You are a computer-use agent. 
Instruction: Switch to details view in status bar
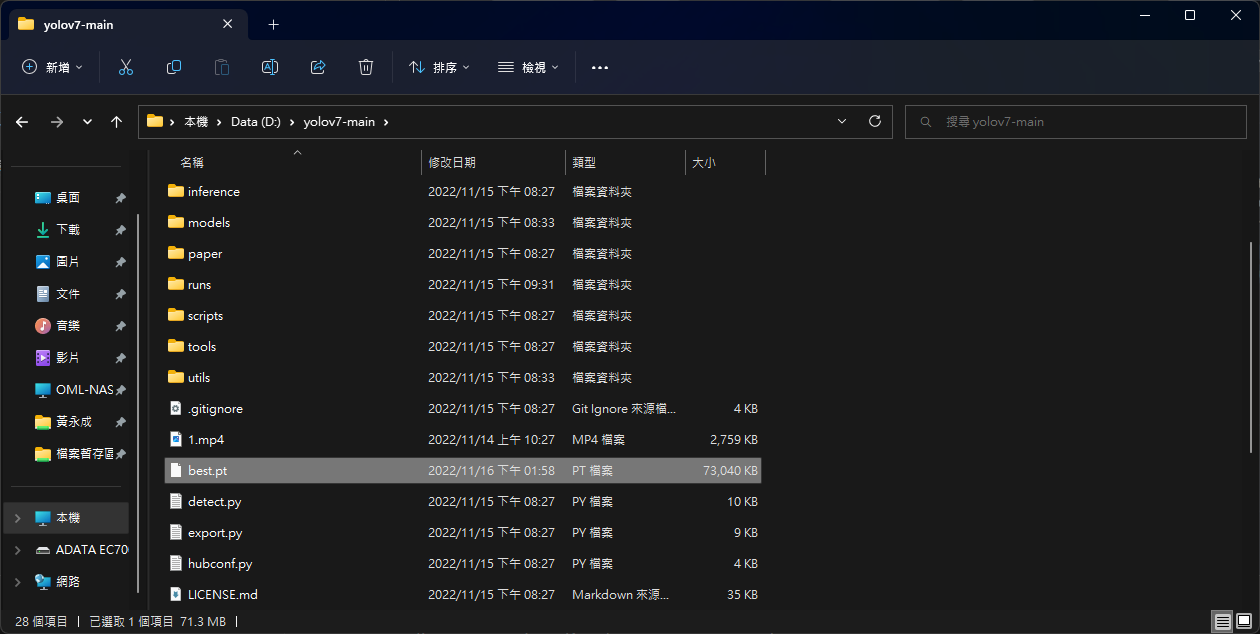coord(1222,621)
